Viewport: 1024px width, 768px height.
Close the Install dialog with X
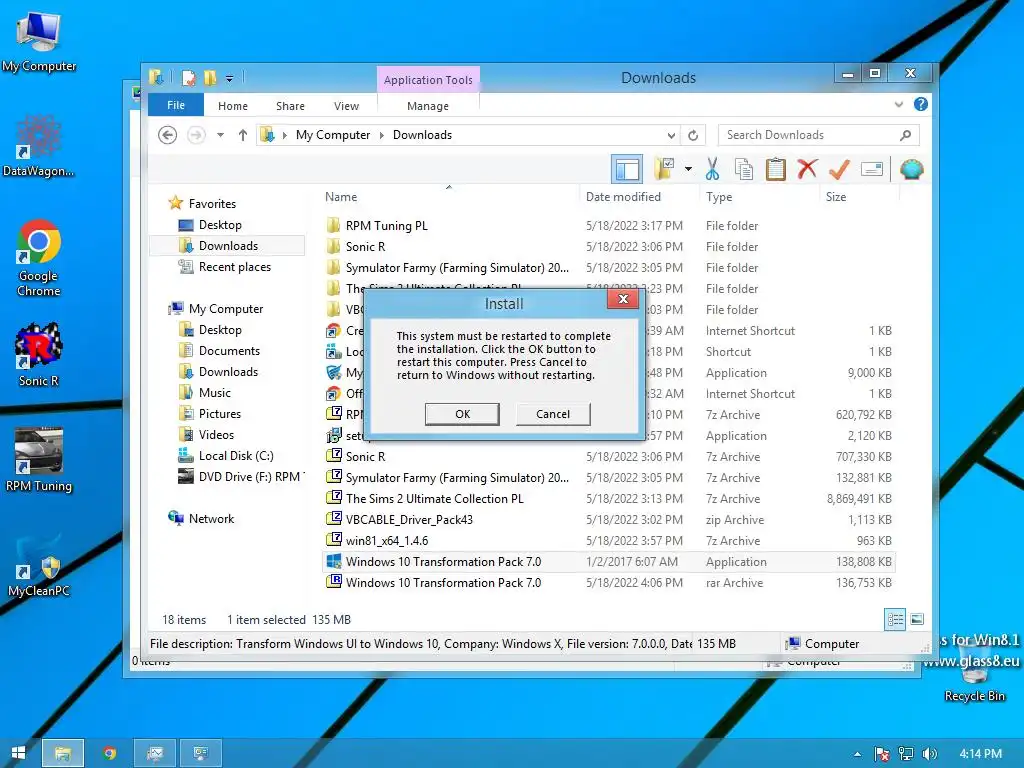[x=623, y=299]
